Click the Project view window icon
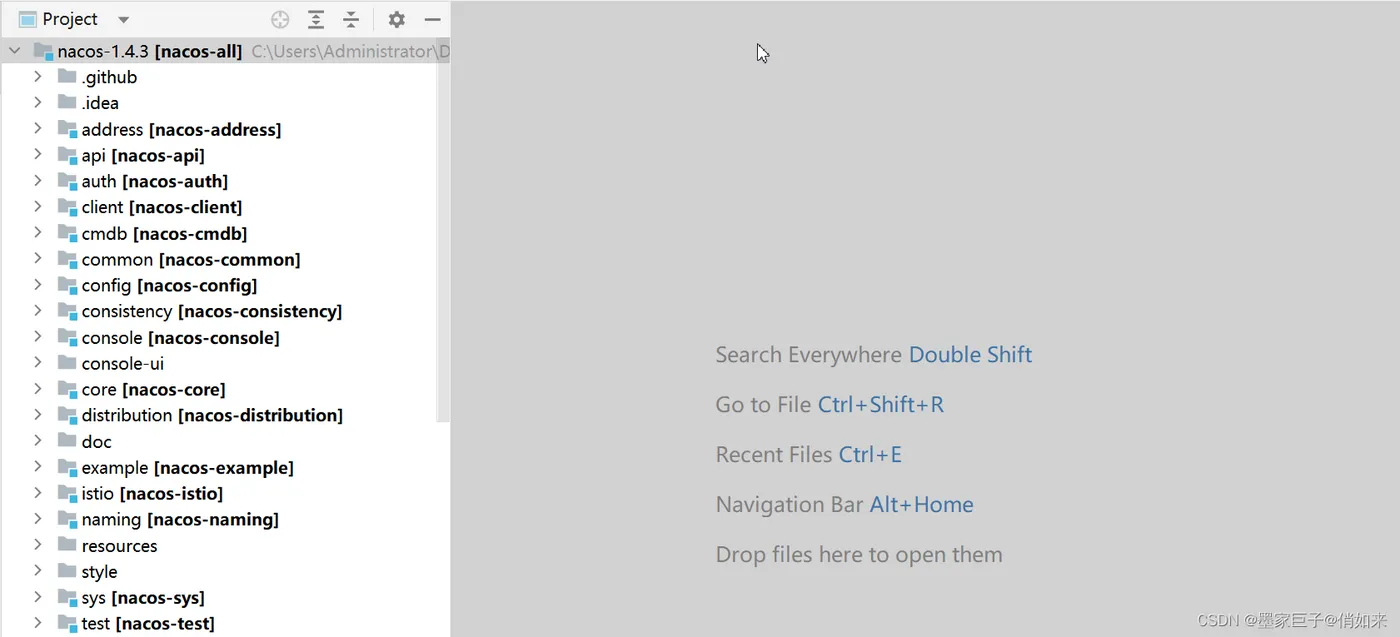The width and height of the screenshot is (1400, 637). point(27,19)
